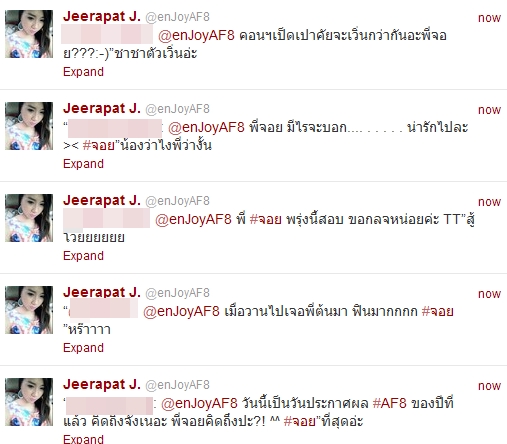Click the @enJoyAF8 handle beside the third tweet's name

(177, 201)
